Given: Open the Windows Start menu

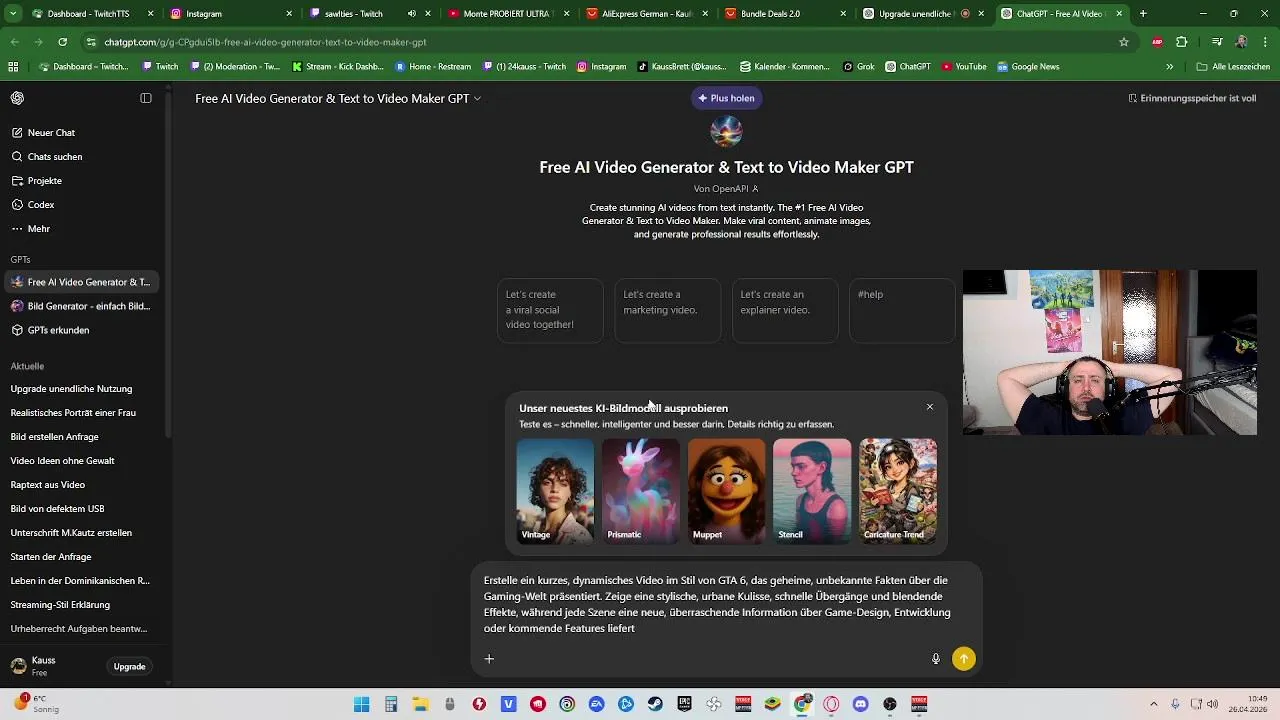Looking at the screenshot, I should [x=362, y=704].
